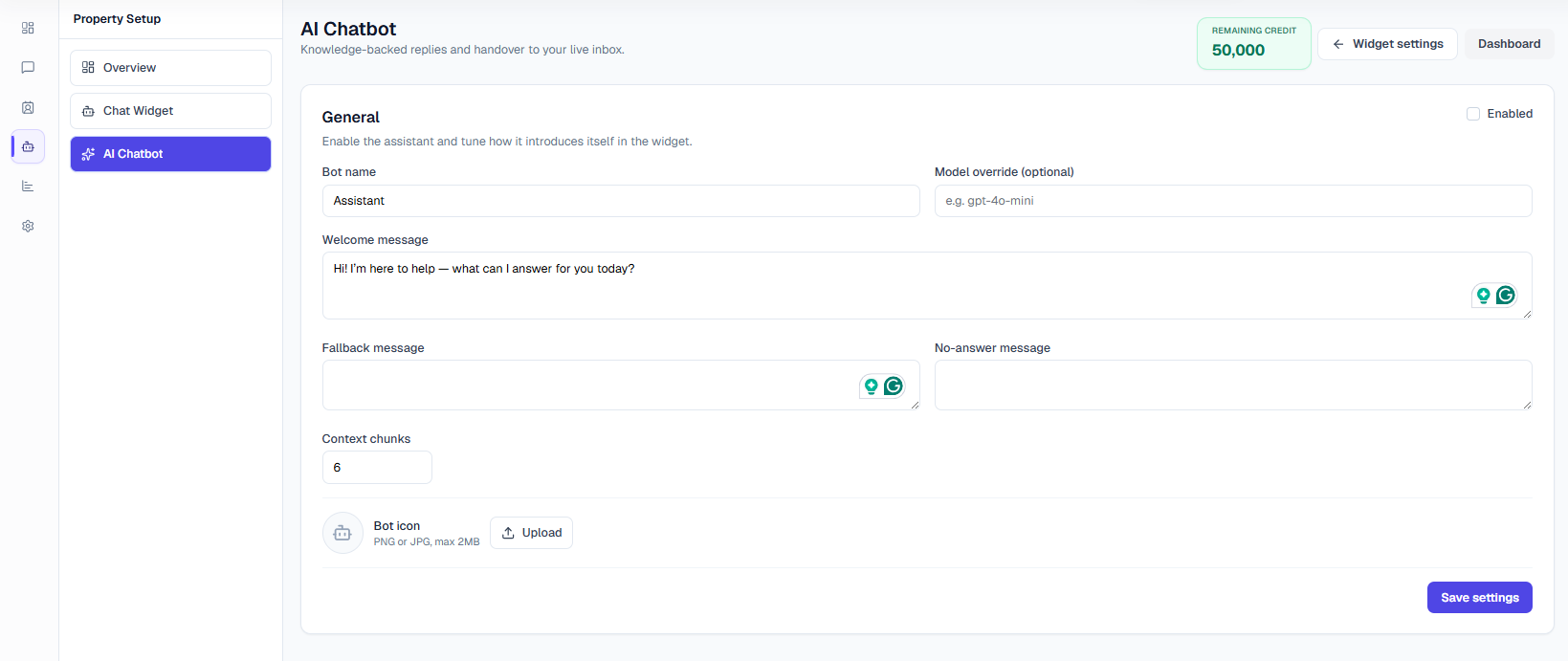Click the 'Knowledge-backed replies' subtitle text
The image size is (1568, 661).
coord(462,50)
